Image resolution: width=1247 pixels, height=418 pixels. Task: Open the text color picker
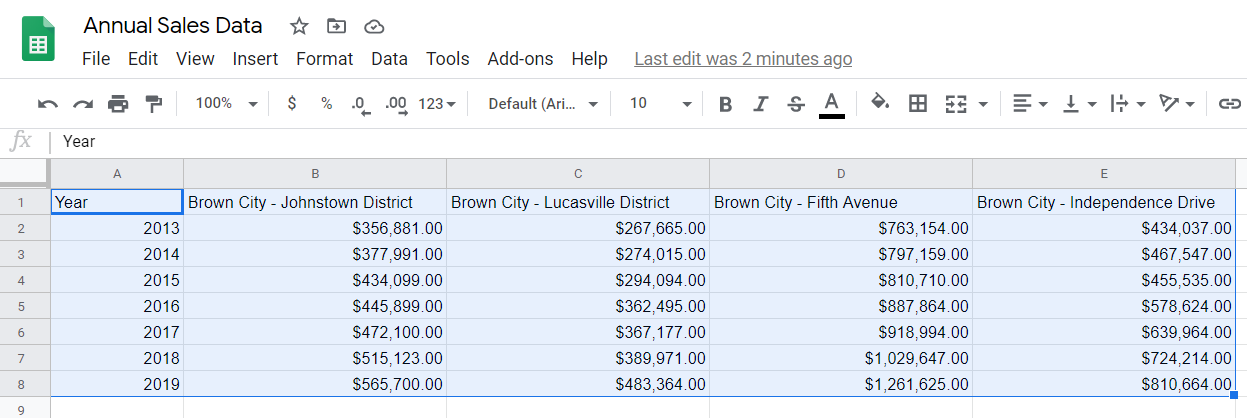(x=831, y=104)
